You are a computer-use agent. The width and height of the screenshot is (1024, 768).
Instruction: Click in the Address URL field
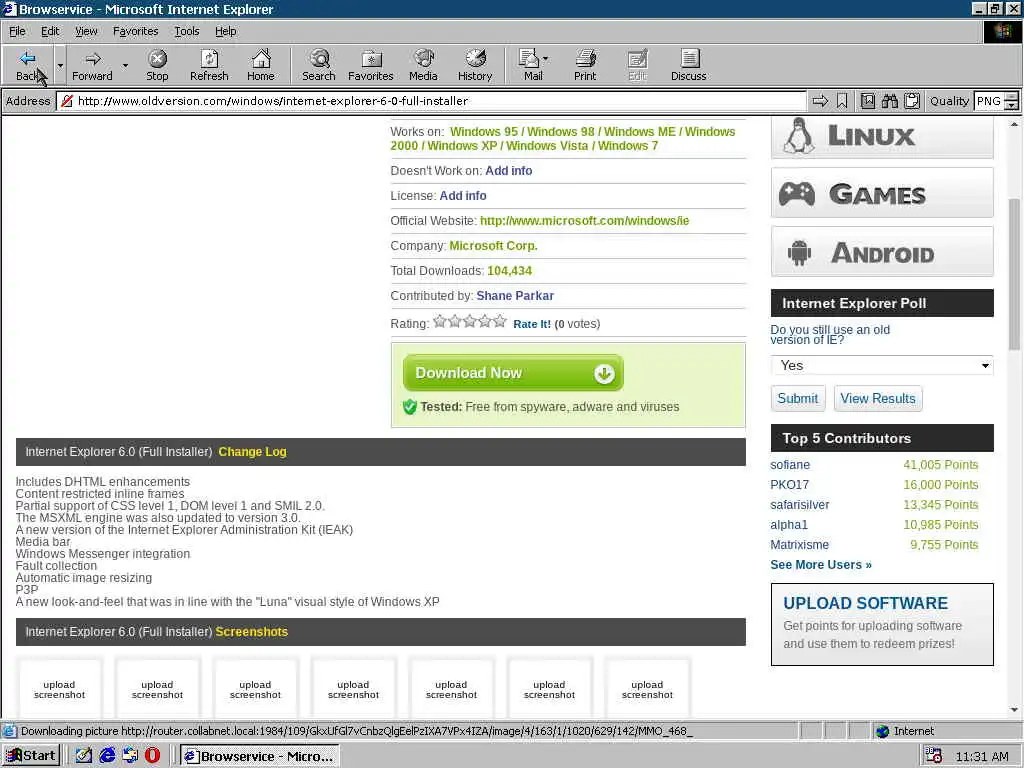(x=431, y=101)
